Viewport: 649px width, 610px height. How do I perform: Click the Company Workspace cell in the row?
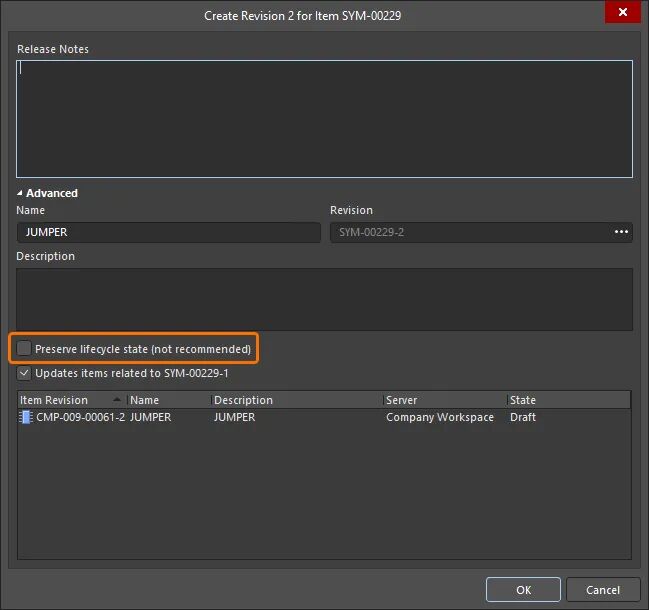click(x=440, y=417)
